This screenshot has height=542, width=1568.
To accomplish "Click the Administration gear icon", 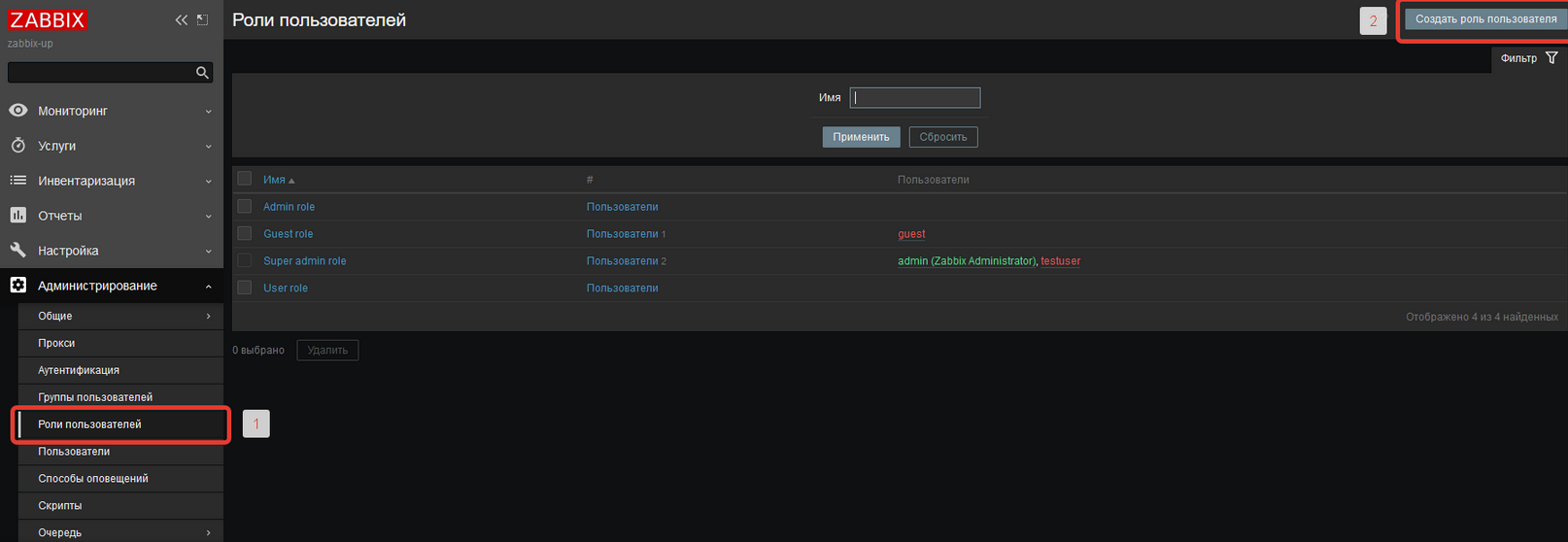I will (17, 286).
